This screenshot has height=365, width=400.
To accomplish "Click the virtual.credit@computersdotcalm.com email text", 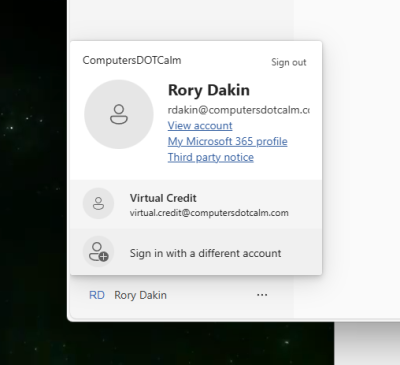I will point(209,213).
